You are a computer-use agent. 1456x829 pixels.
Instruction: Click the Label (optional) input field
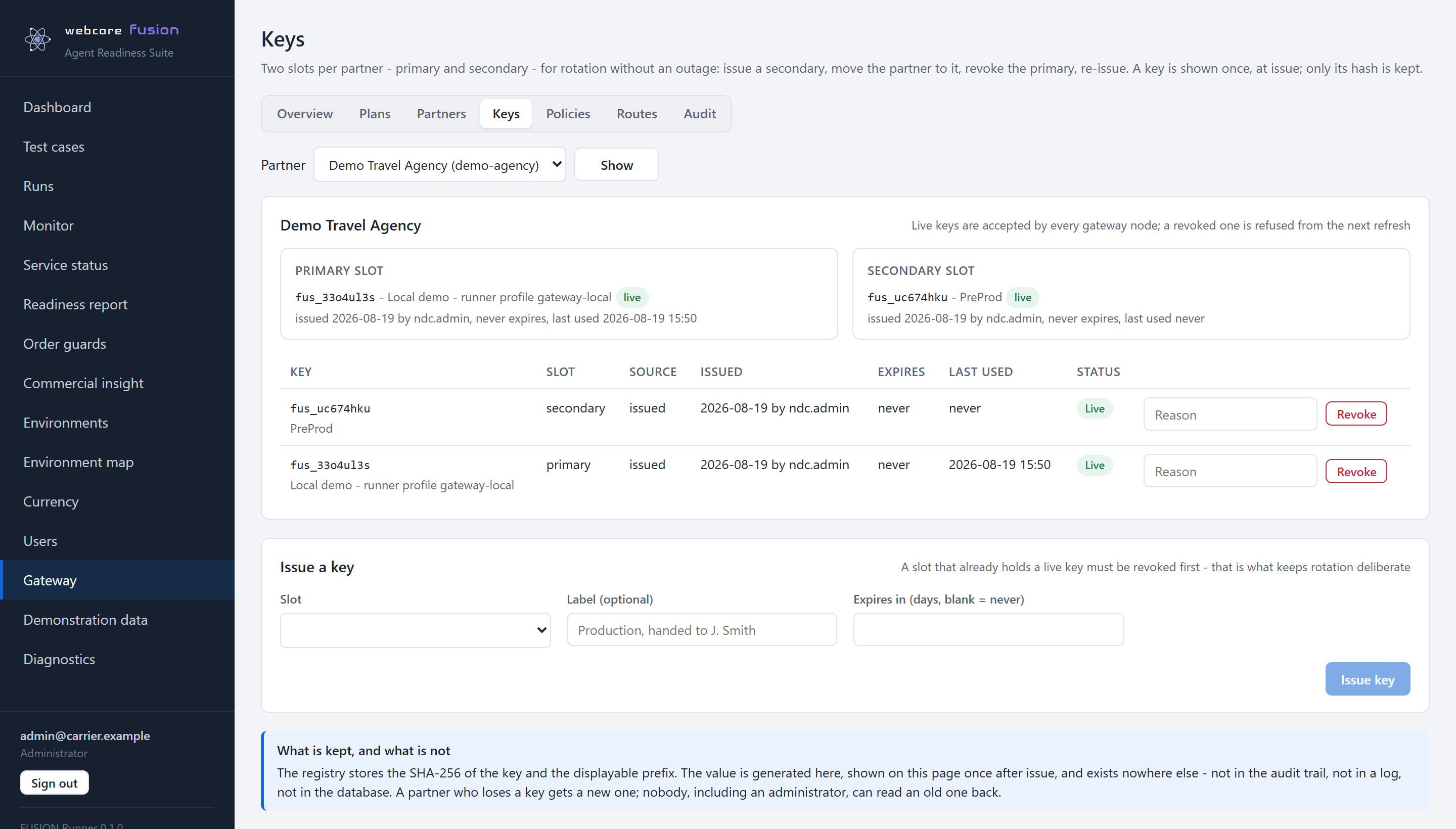[702, 630]
